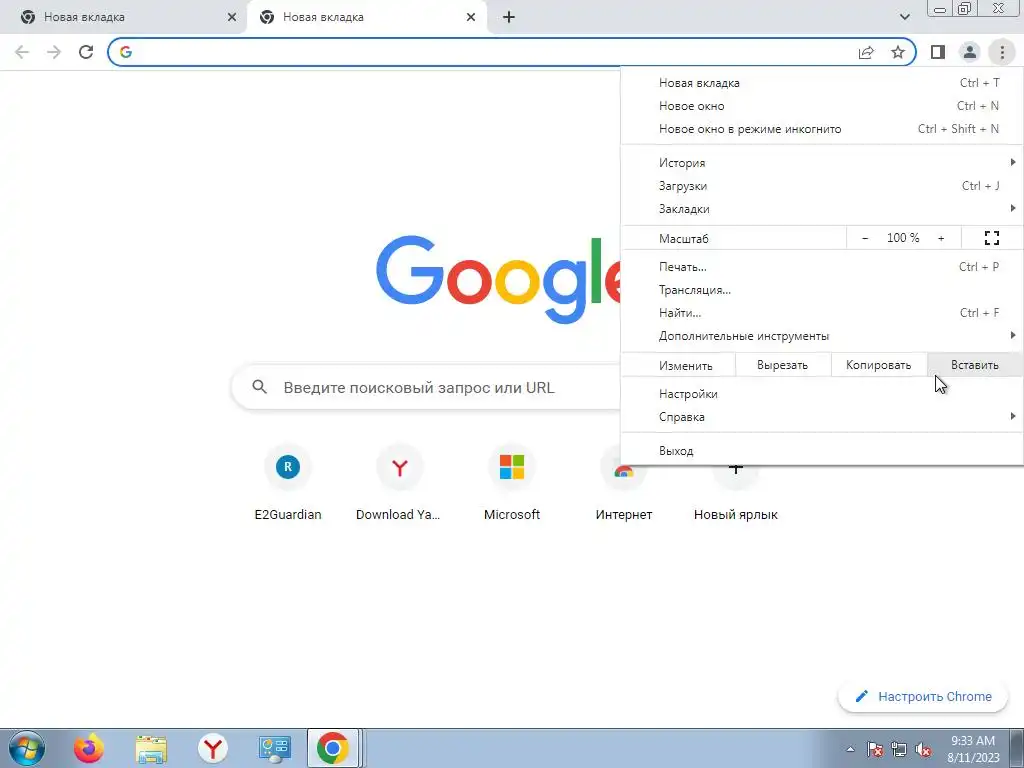The image size is (1024, 768).
Task: Click the muted volume tray icon
Action: pyautogui.click(x=923, y=749)
